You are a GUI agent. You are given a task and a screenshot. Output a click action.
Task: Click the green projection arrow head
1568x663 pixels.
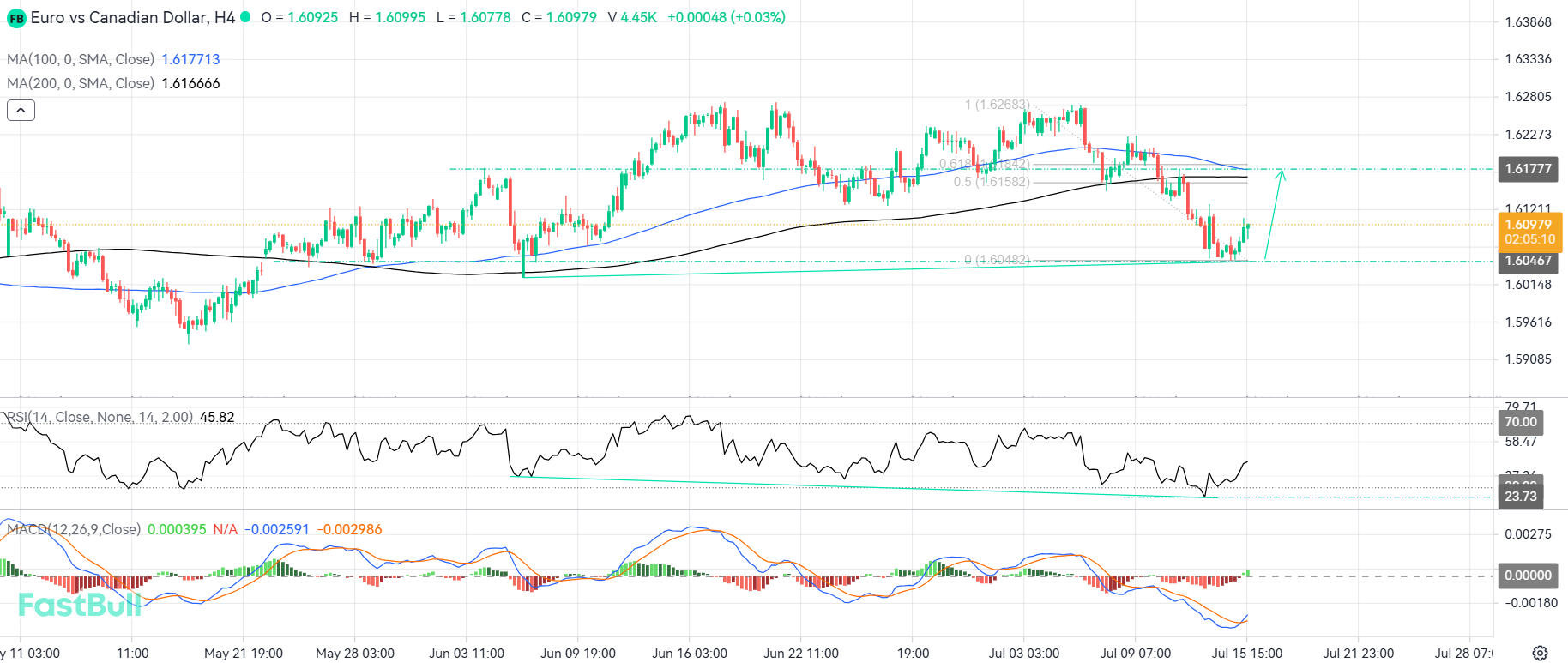[1282, 175]
